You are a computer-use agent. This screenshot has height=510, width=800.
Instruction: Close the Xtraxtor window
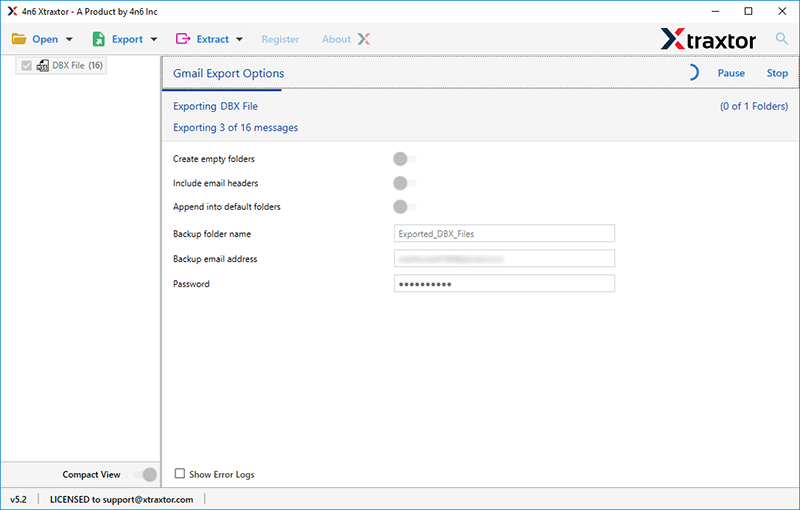point(782,11)
